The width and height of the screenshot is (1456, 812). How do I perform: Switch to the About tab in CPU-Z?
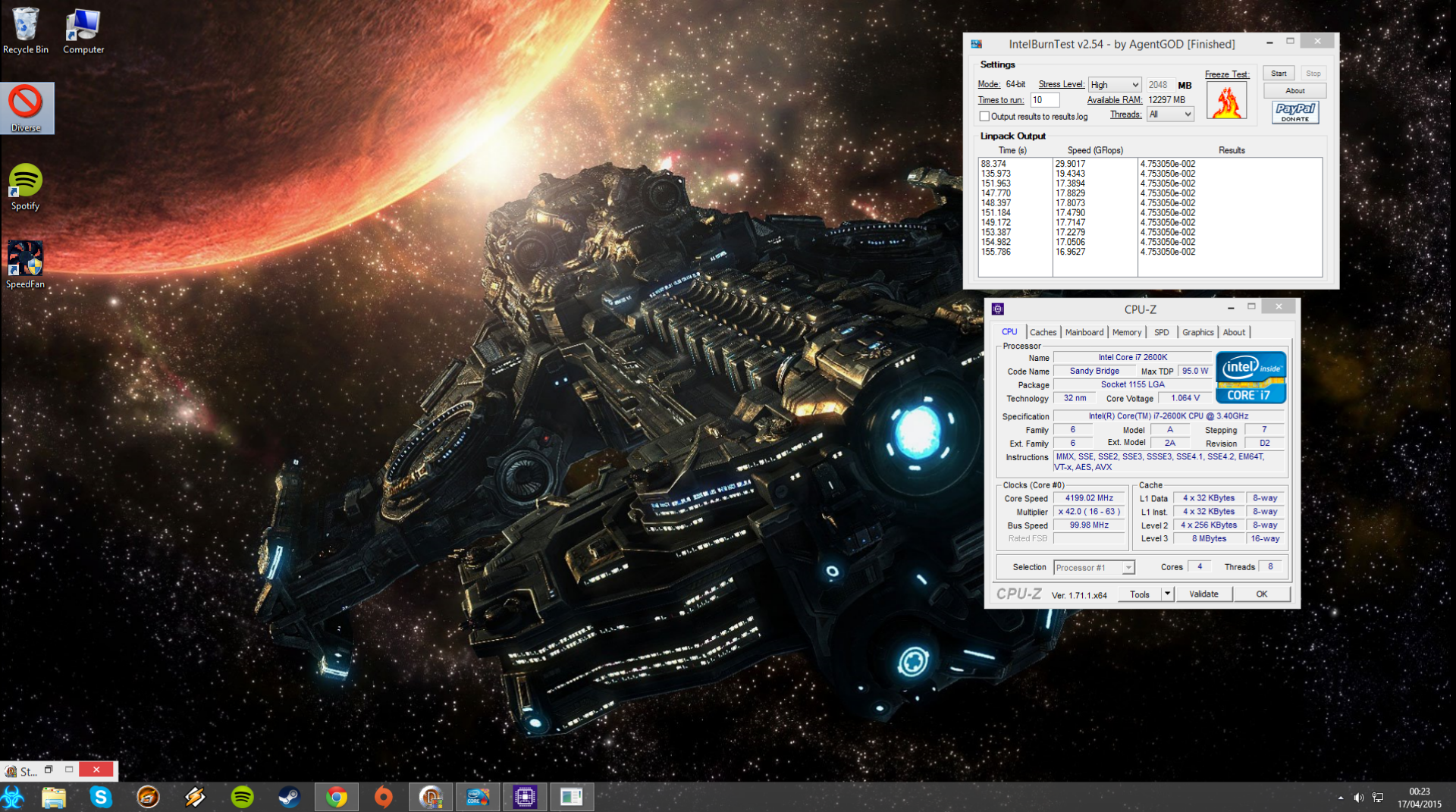coord(1234,332)
